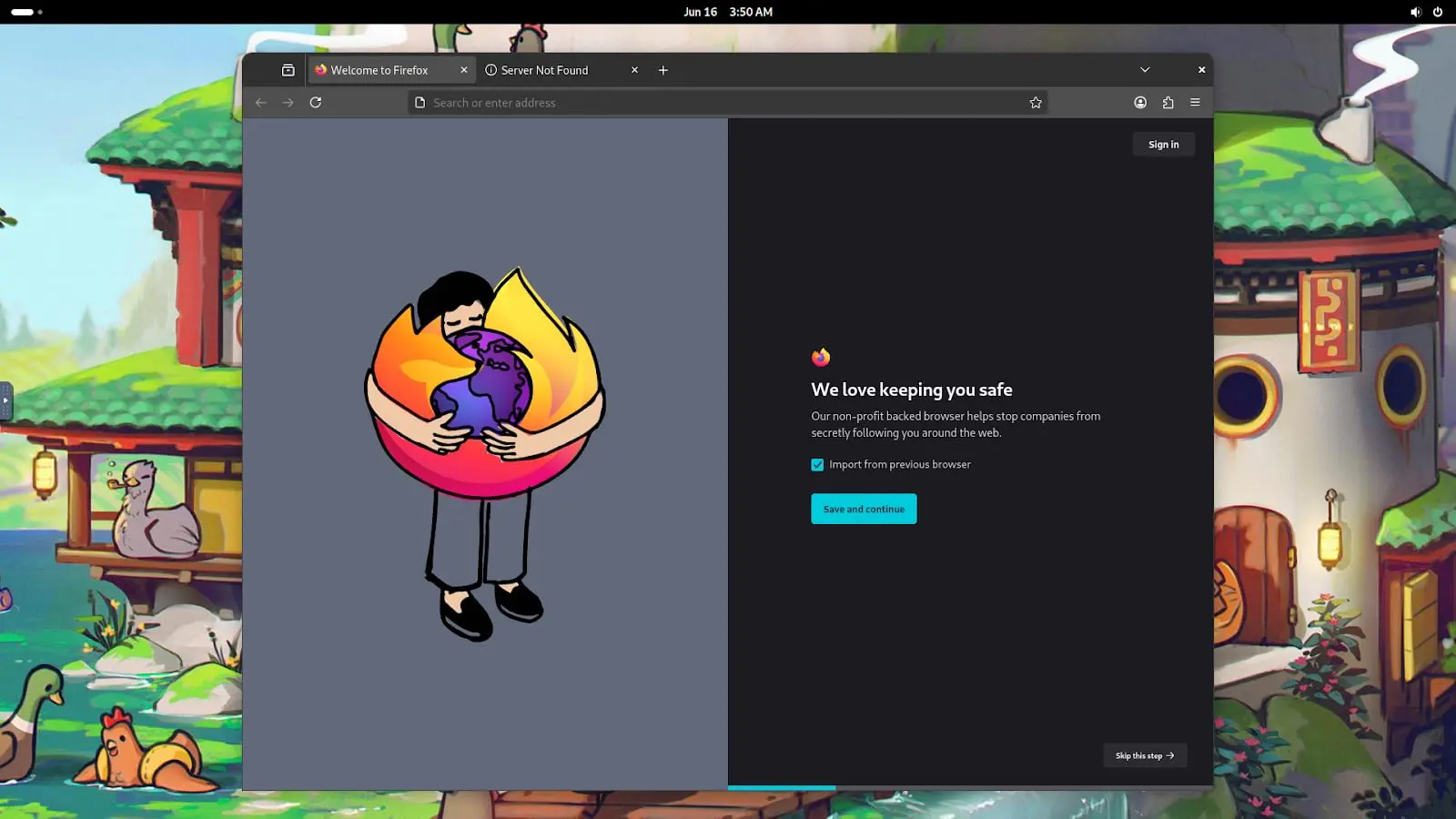Click the Firefox logo above the heading

point(821,357)
